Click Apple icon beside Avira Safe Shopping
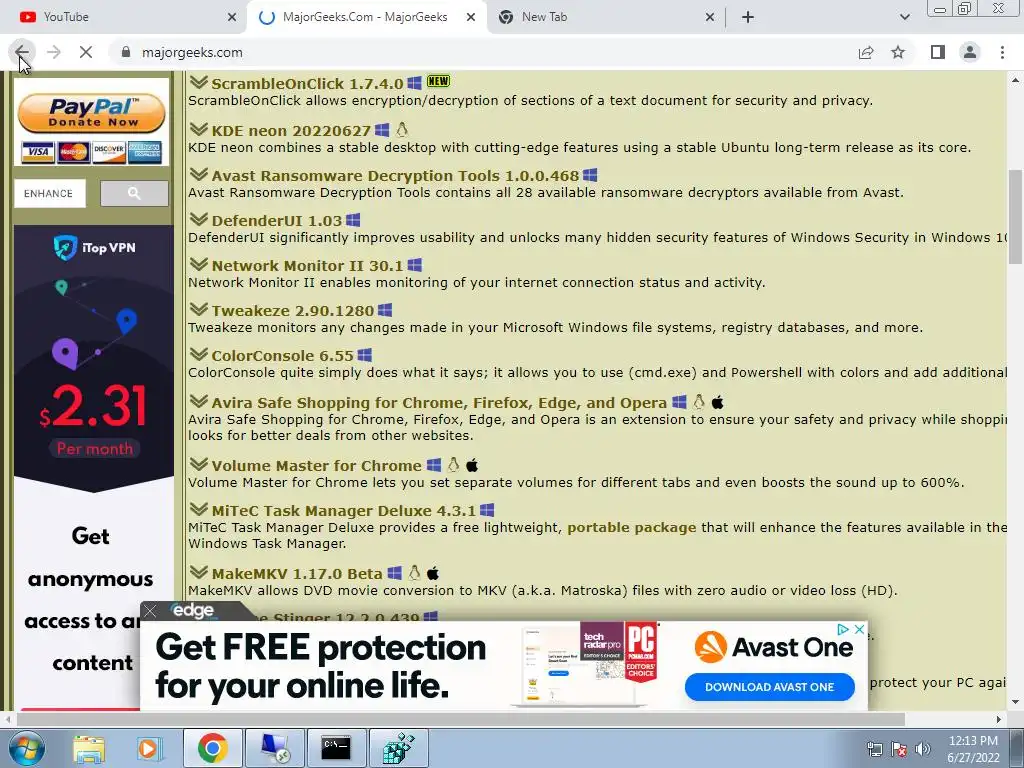 pyautogui.click(x=718, y=402)
